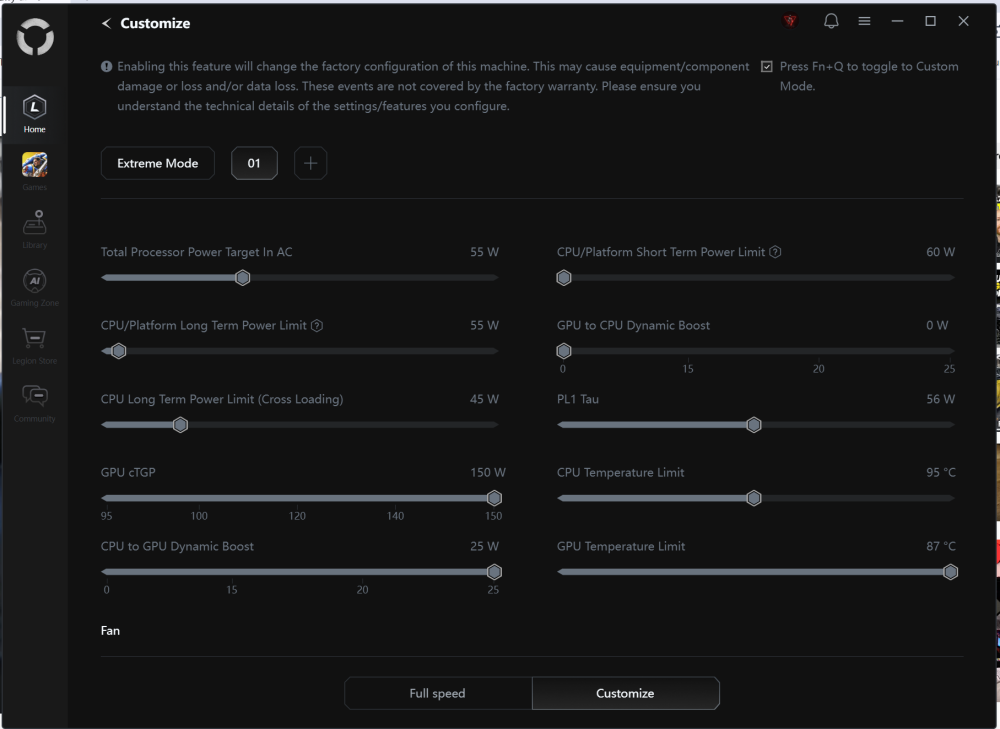Add a new profile with plus button
The width and height of the screenshot is (1000, 729).
[310, 163]
